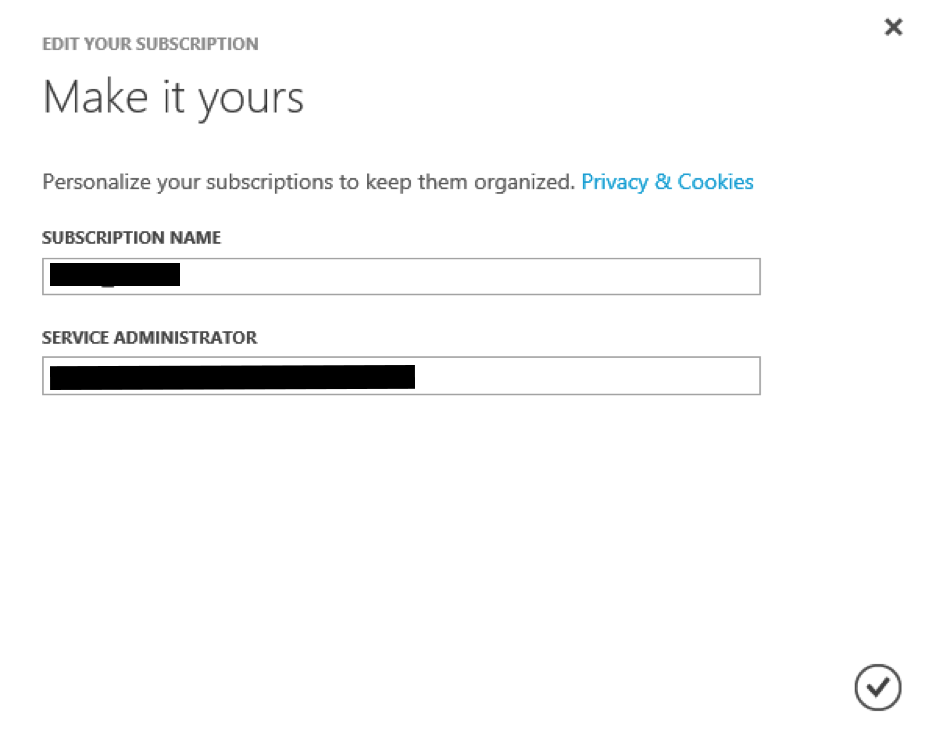Click the Personalize your subscriptions description text
Image resolution: width=925 pixels, height=729 pixels.
pyautogui.click(x=309, y=182)
